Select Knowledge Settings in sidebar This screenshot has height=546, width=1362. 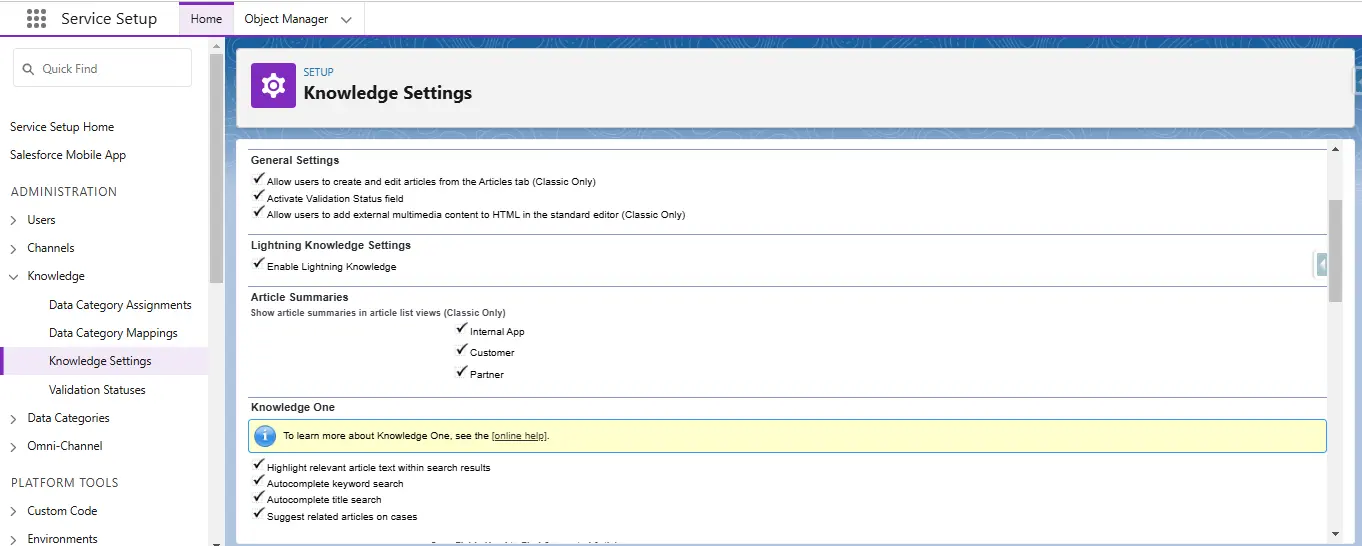100,361
